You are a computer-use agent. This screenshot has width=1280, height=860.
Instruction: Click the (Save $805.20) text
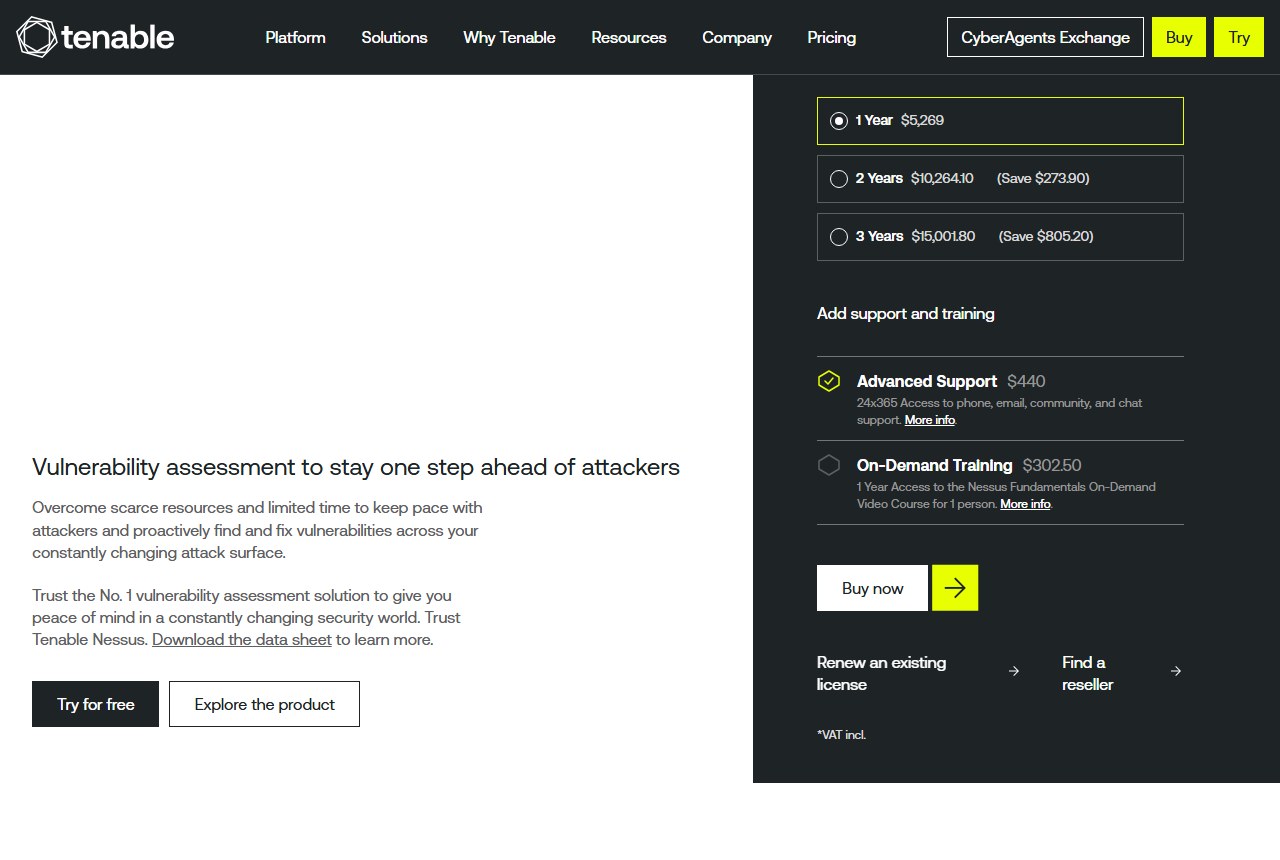click(x=1046, y=236)
